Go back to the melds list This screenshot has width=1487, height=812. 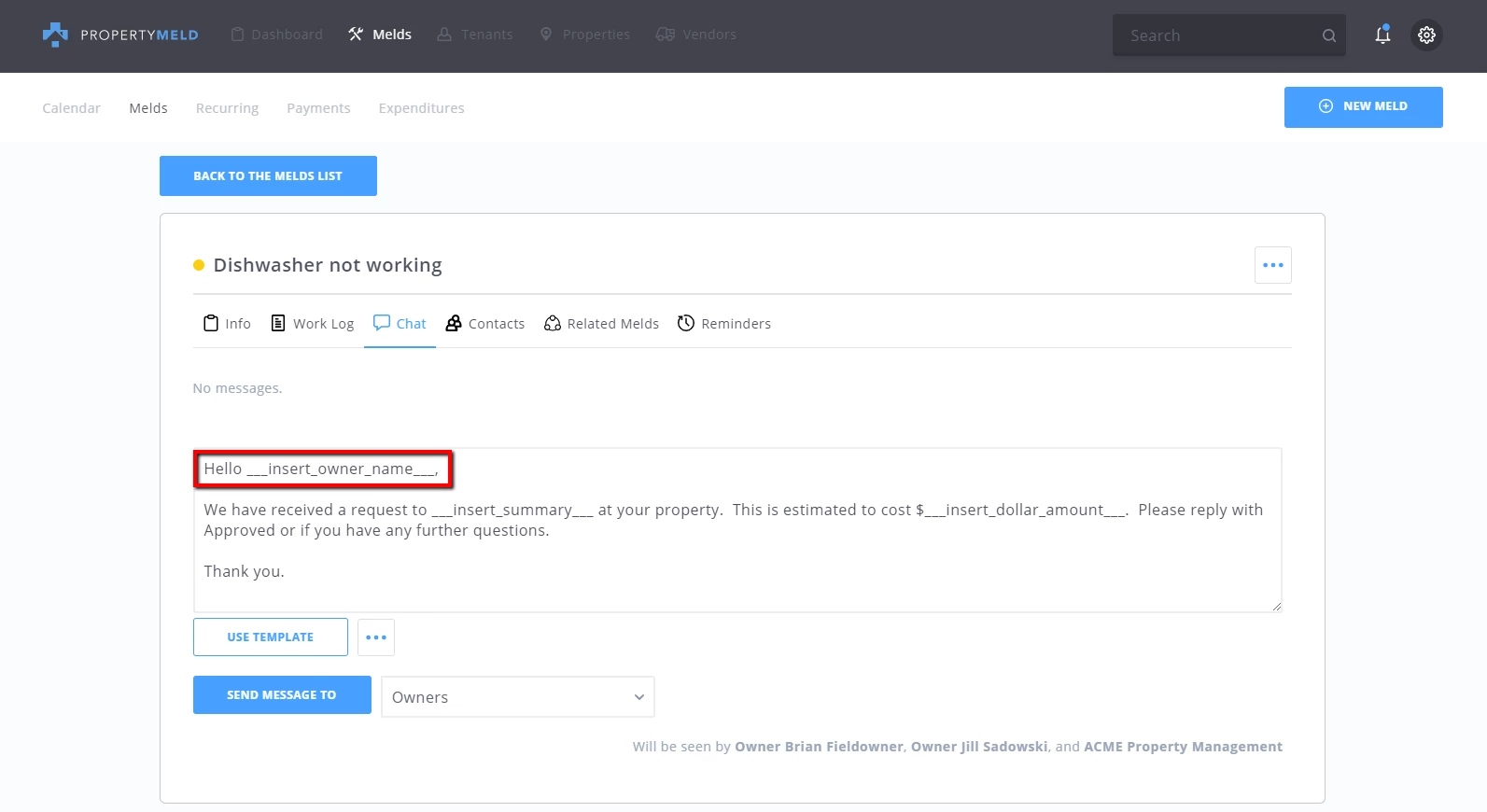coord(268,175)
